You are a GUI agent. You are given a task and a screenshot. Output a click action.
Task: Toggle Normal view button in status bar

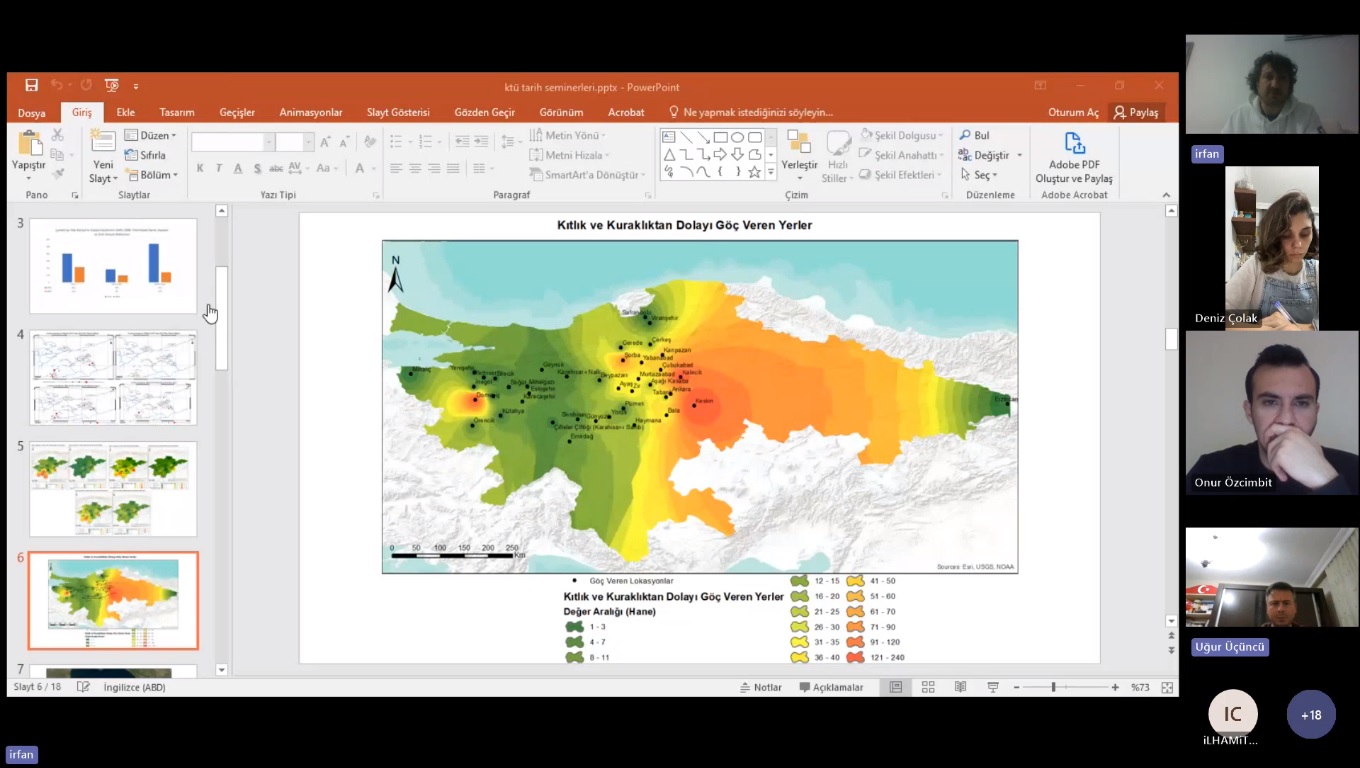tap(896, 687)
